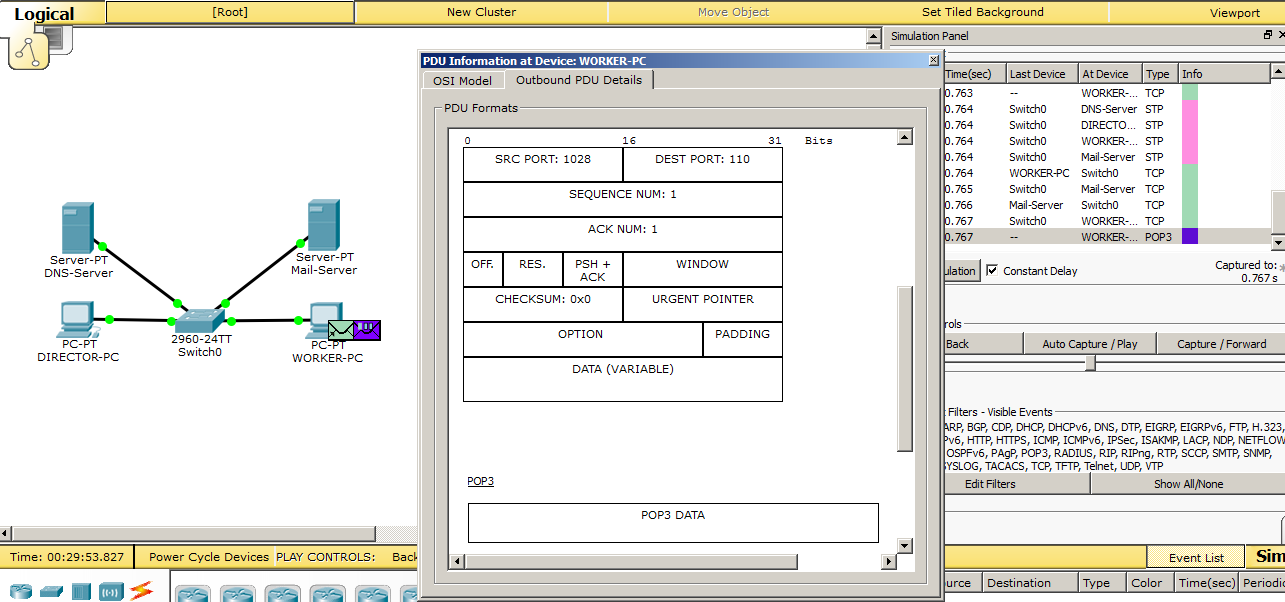Switch to Outbound PDU Details tab
Image resolution: width=1285 pixels, height=602 pixels.
coord(579,80)
